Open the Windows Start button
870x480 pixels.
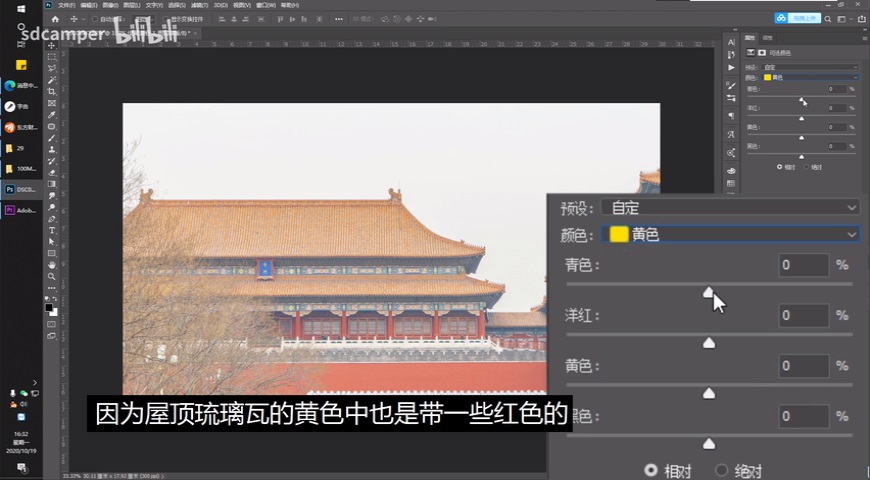pos(21,9)
